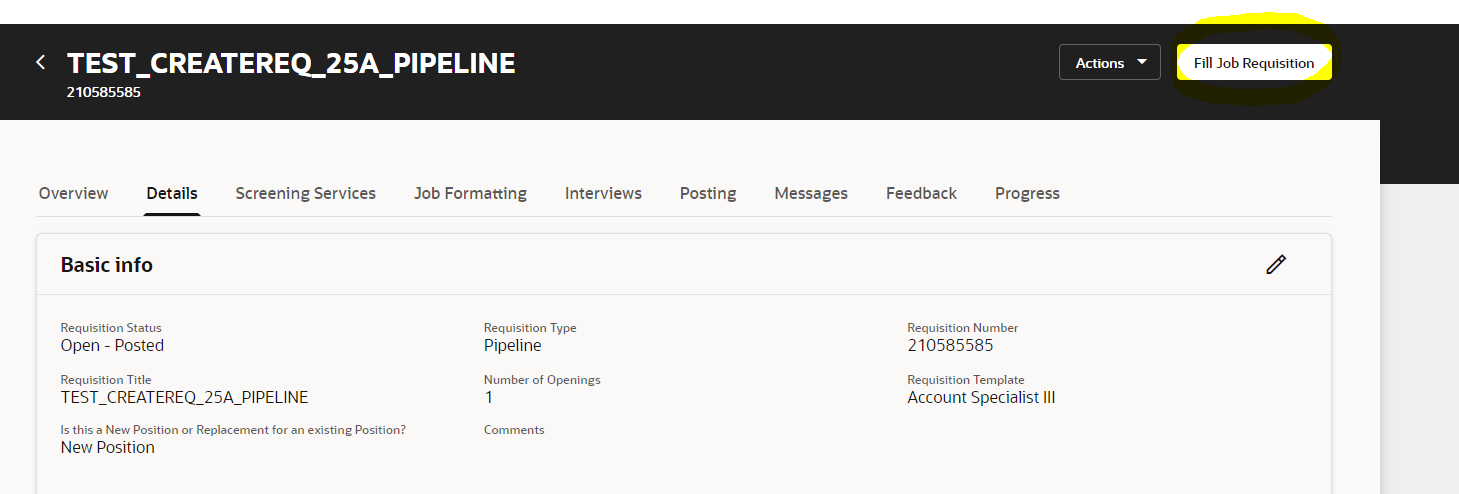
Task: Click the Requisition Template label
Action: tap(966, 380)
